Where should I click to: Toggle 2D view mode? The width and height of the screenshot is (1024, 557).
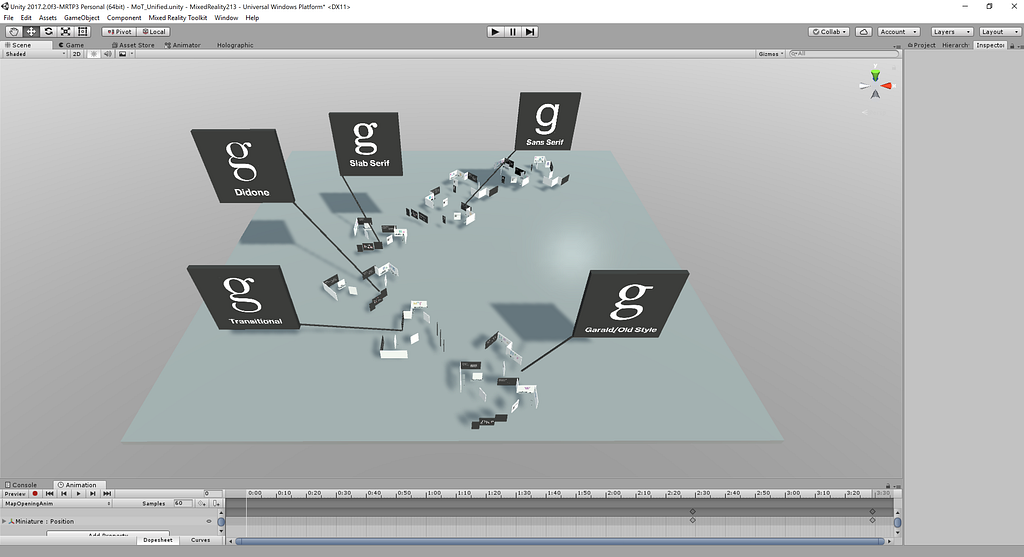(x=76, y=54)
